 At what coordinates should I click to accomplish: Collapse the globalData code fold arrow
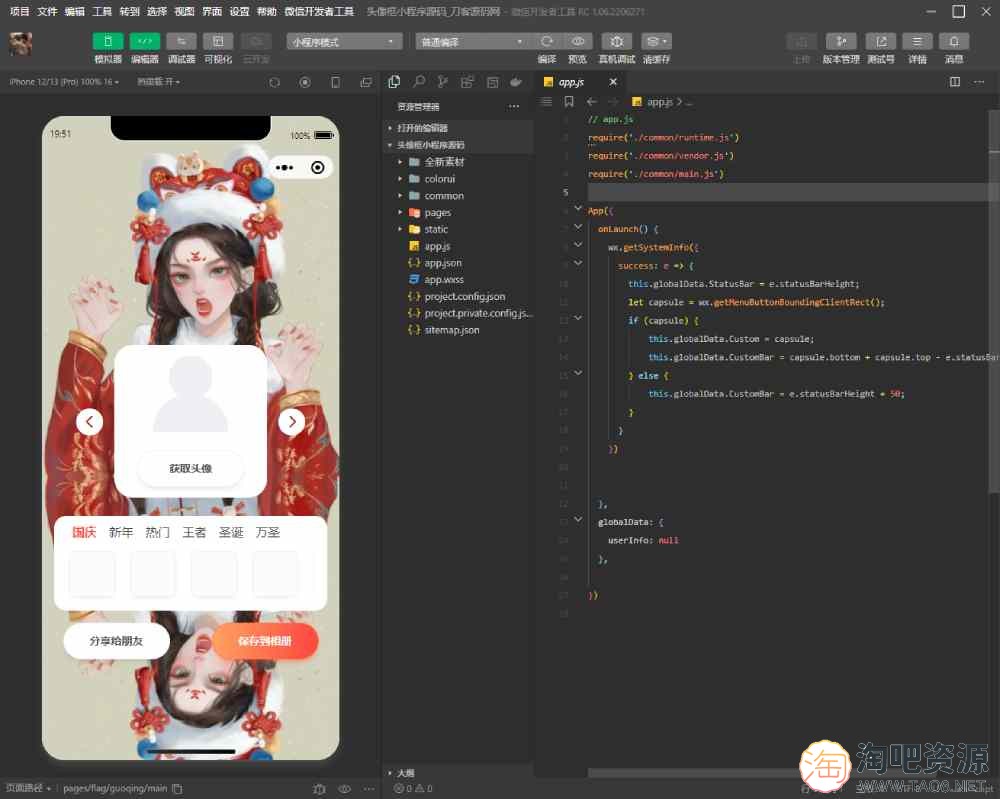point(578,520)
